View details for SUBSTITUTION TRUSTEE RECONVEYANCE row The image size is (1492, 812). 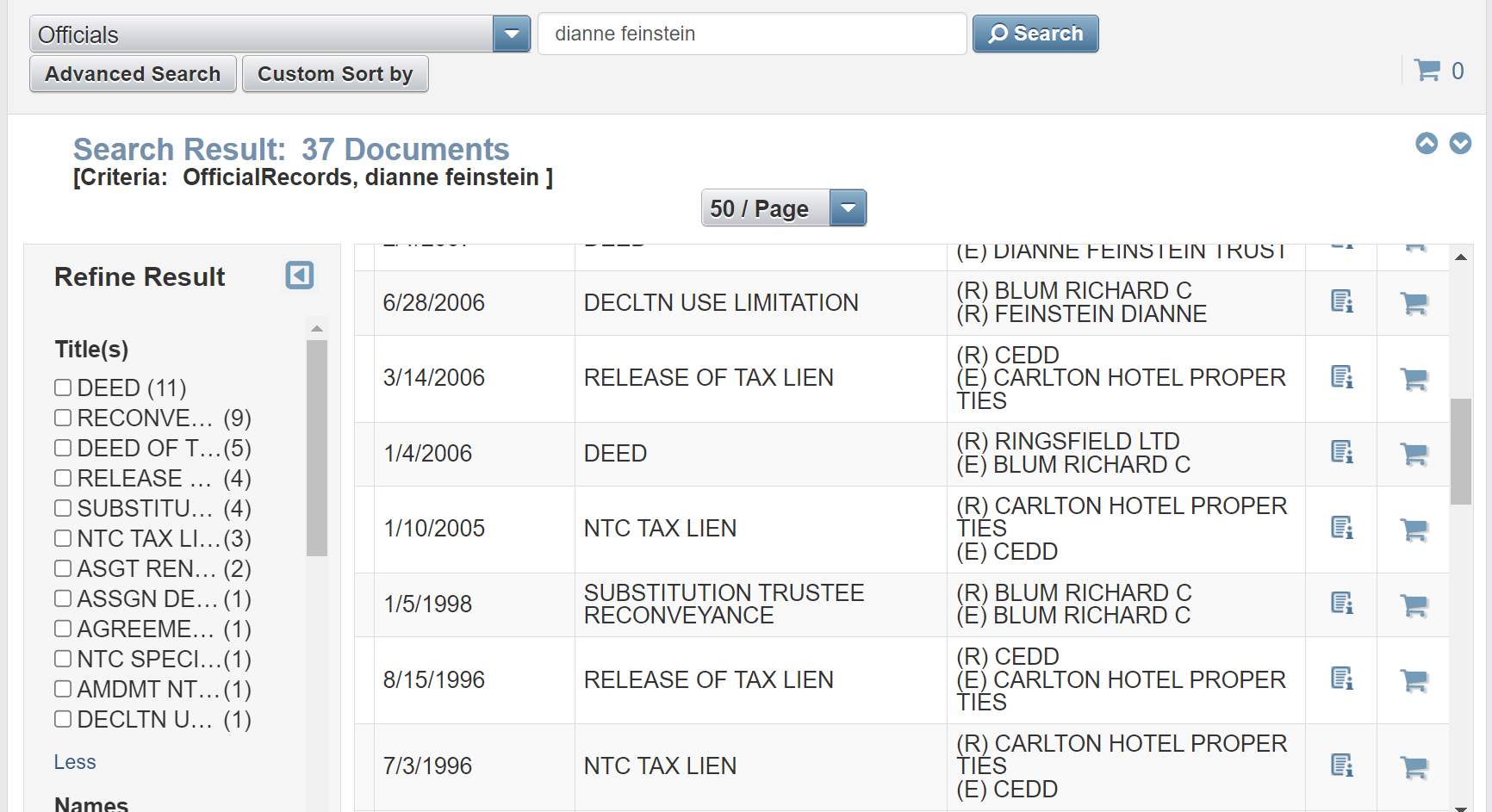point(1342,604)
